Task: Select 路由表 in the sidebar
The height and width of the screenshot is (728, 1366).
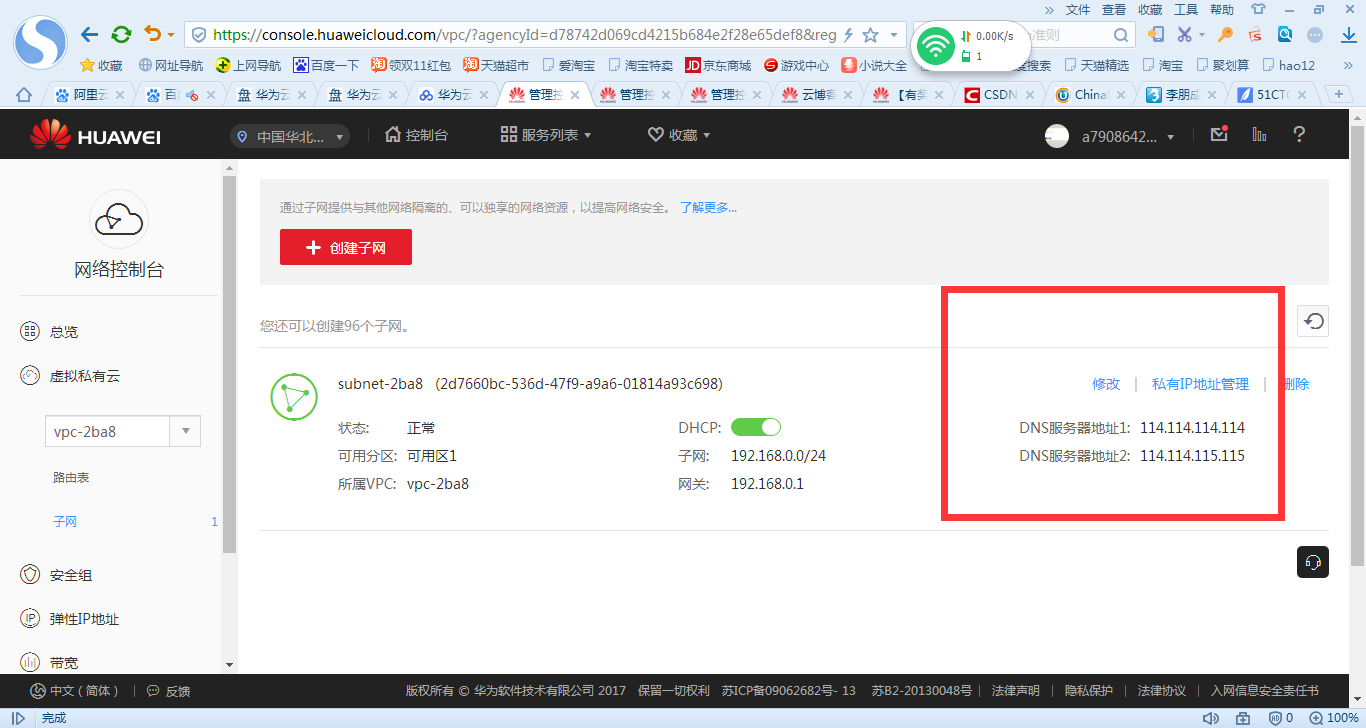Action: [x=71, y=478]
